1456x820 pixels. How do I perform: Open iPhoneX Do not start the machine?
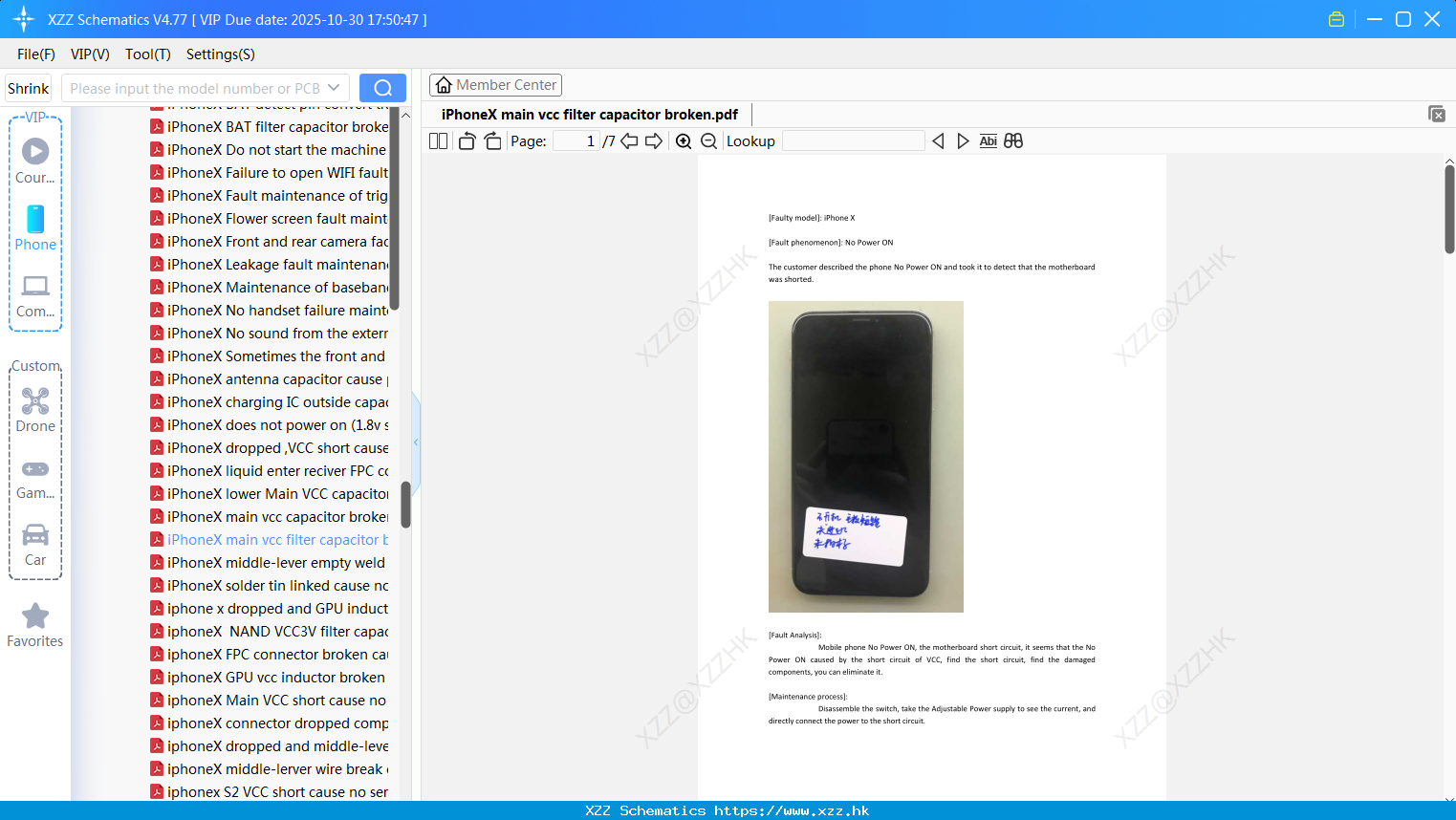point(270,149)
